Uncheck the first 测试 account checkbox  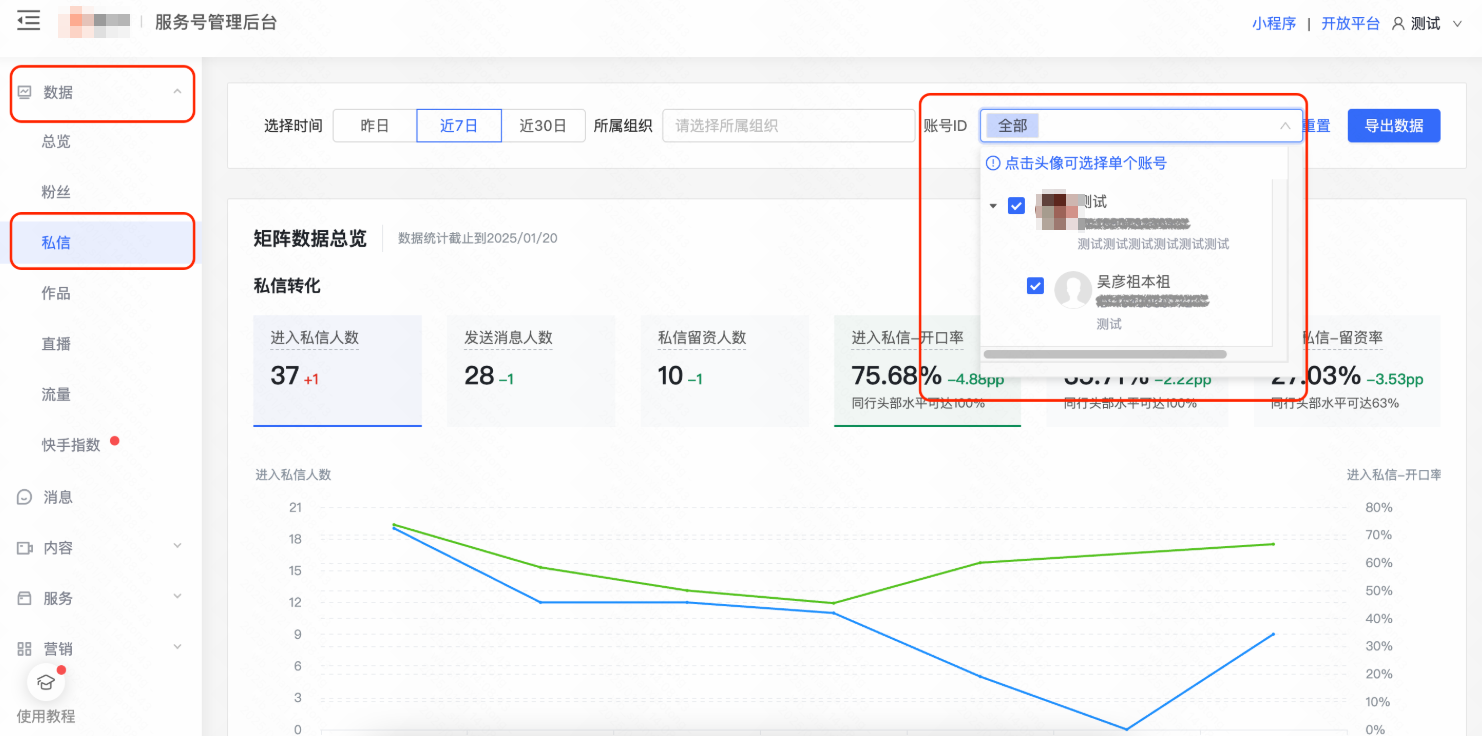1016,205
